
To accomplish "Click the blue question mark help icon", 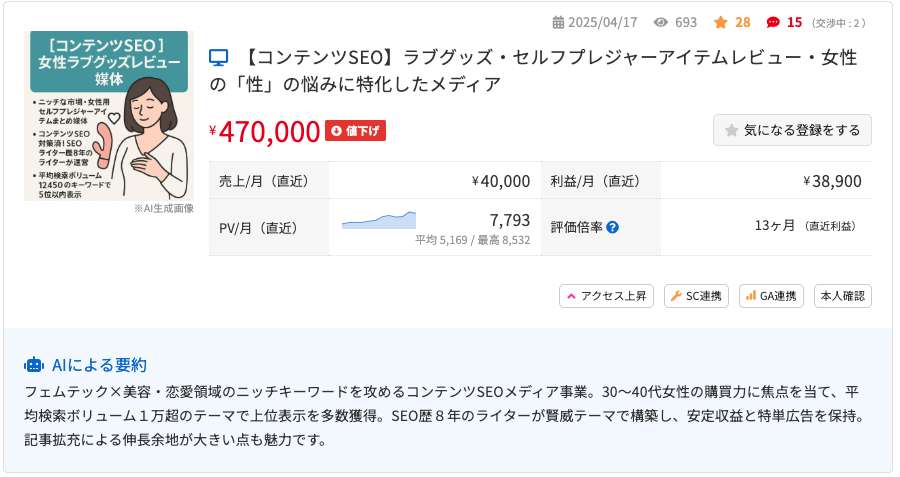I will (612, 227).
